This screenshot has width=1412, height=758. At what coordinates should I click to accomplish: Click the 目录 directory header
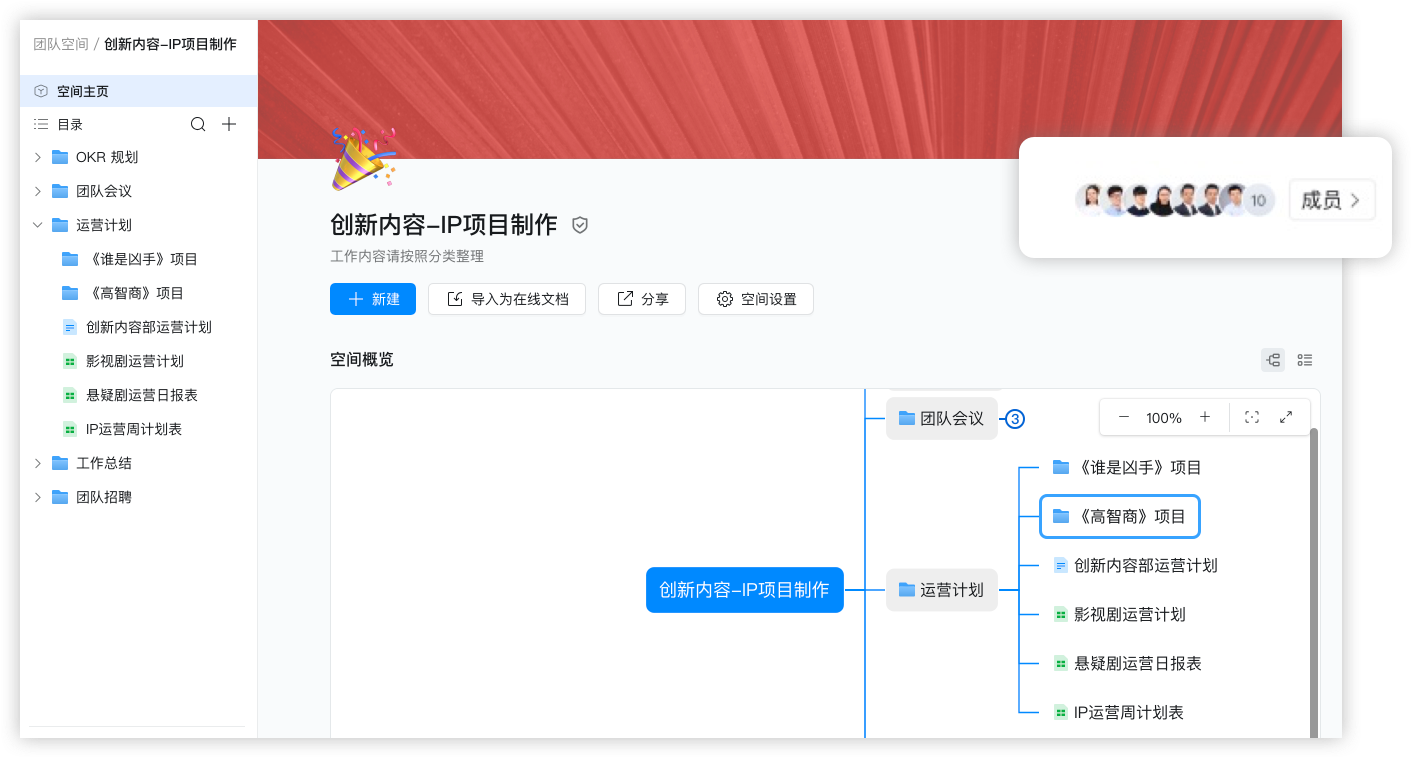coord(70,124)
